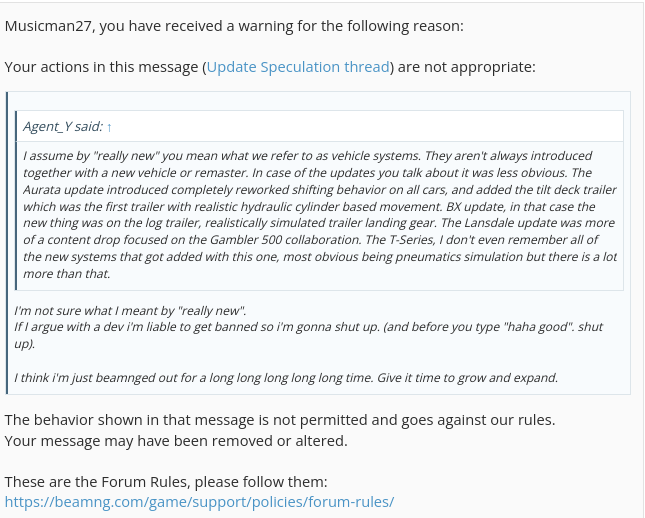Click the "Your actions in this message" text
Viewport: 645px width, 518px height.
coord(103,67)
